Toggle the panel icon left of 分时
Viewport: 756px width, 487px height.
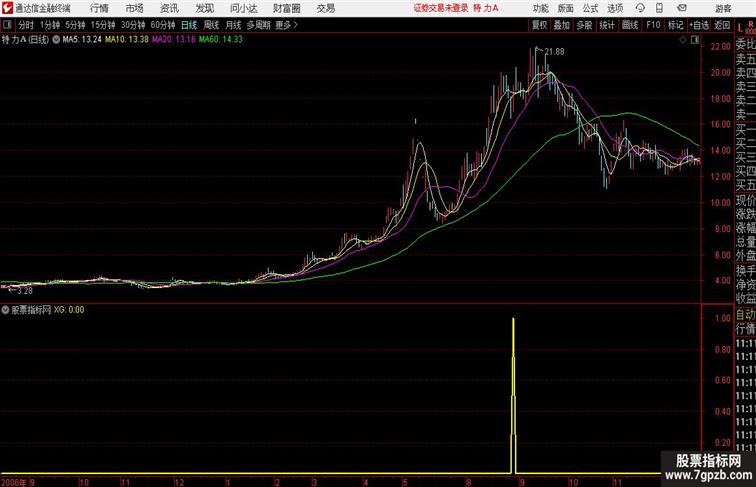click(7, 25)
